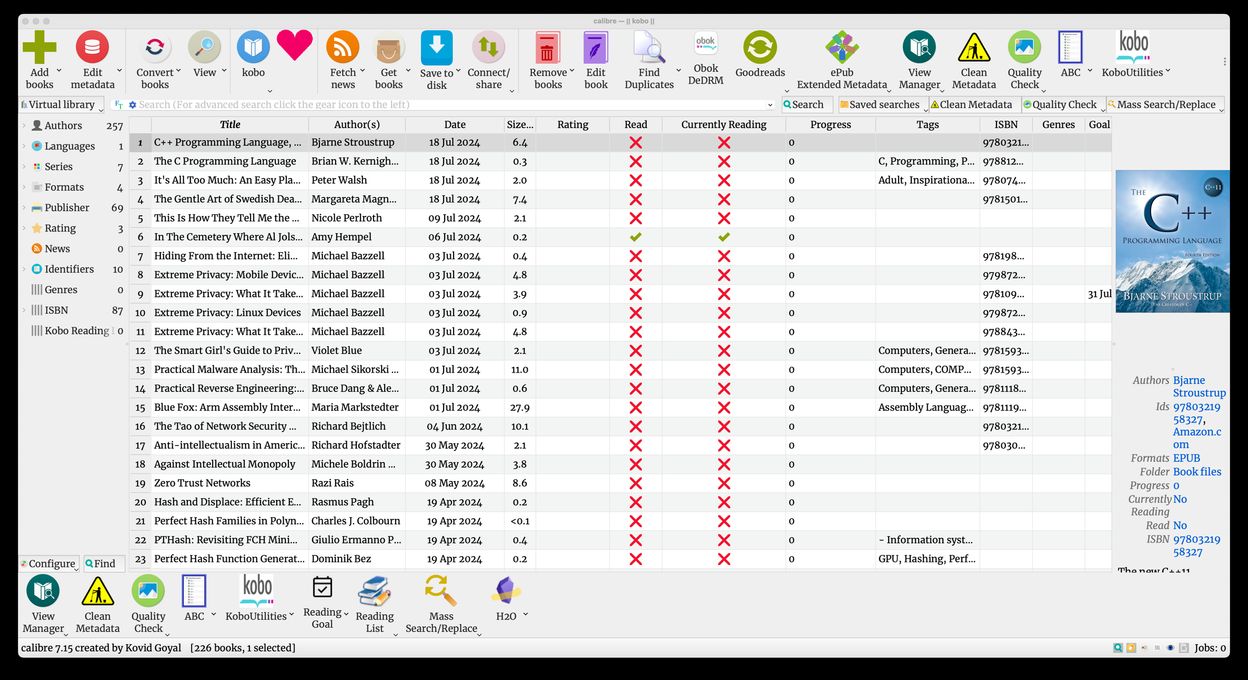Click the Find button in tag browser
Viewport: 1248px width, 680px height.
(x=103, y=564)
